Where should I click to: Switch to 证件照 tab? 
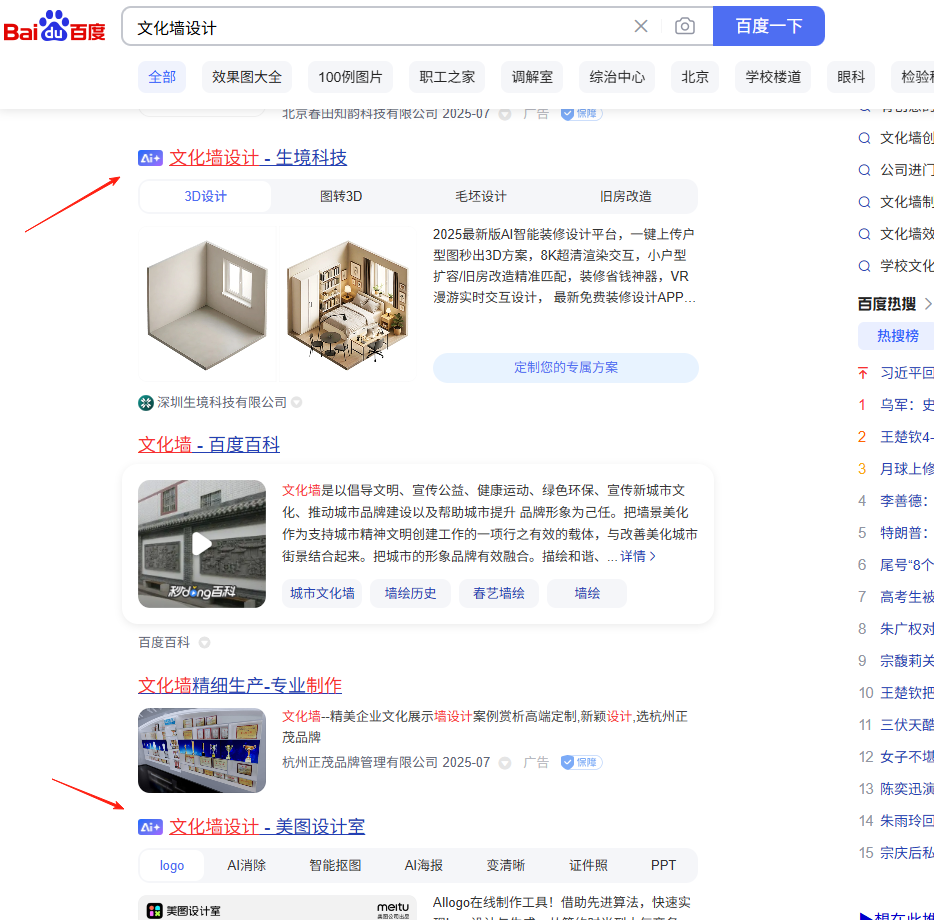589,866
